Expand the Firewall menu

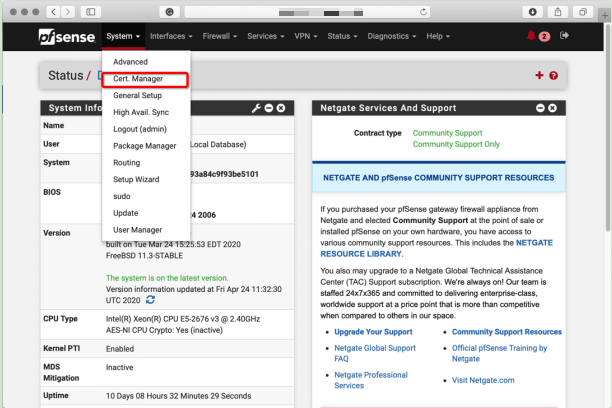pos(220,36)
